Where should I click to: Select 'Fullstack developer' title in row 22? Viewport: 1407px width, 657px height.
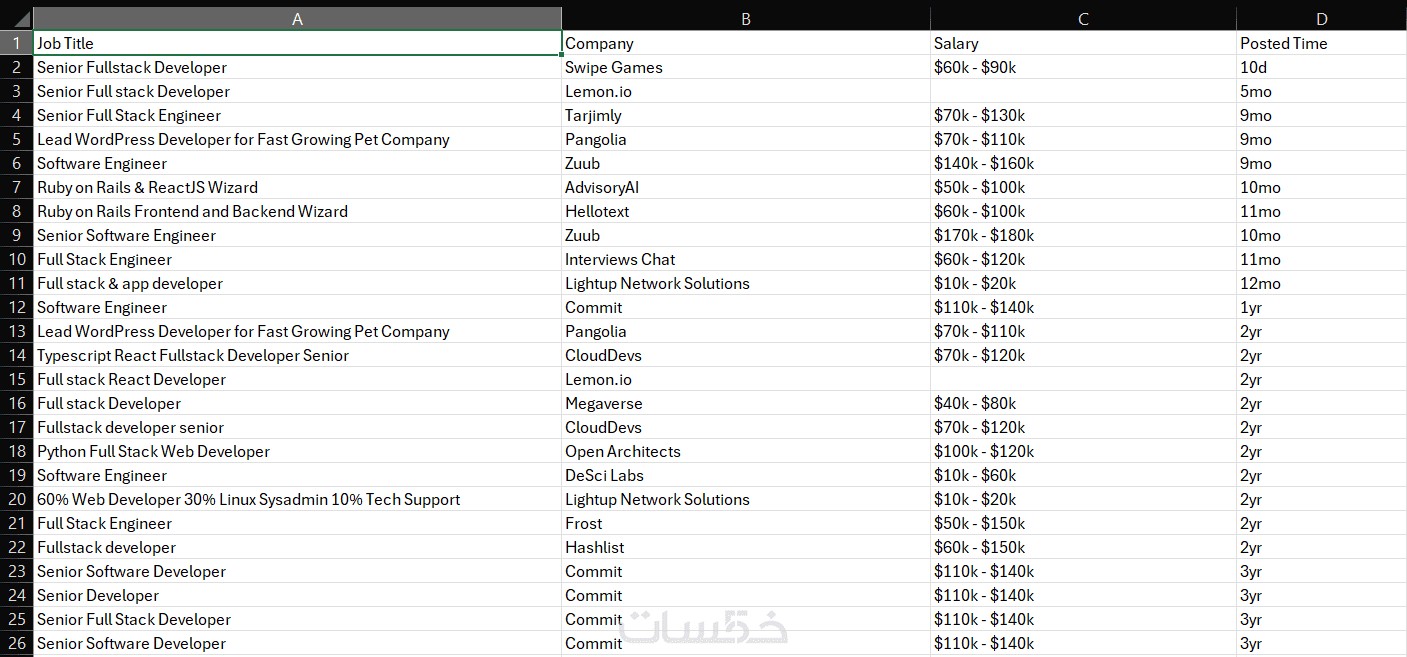pos(297,547)
